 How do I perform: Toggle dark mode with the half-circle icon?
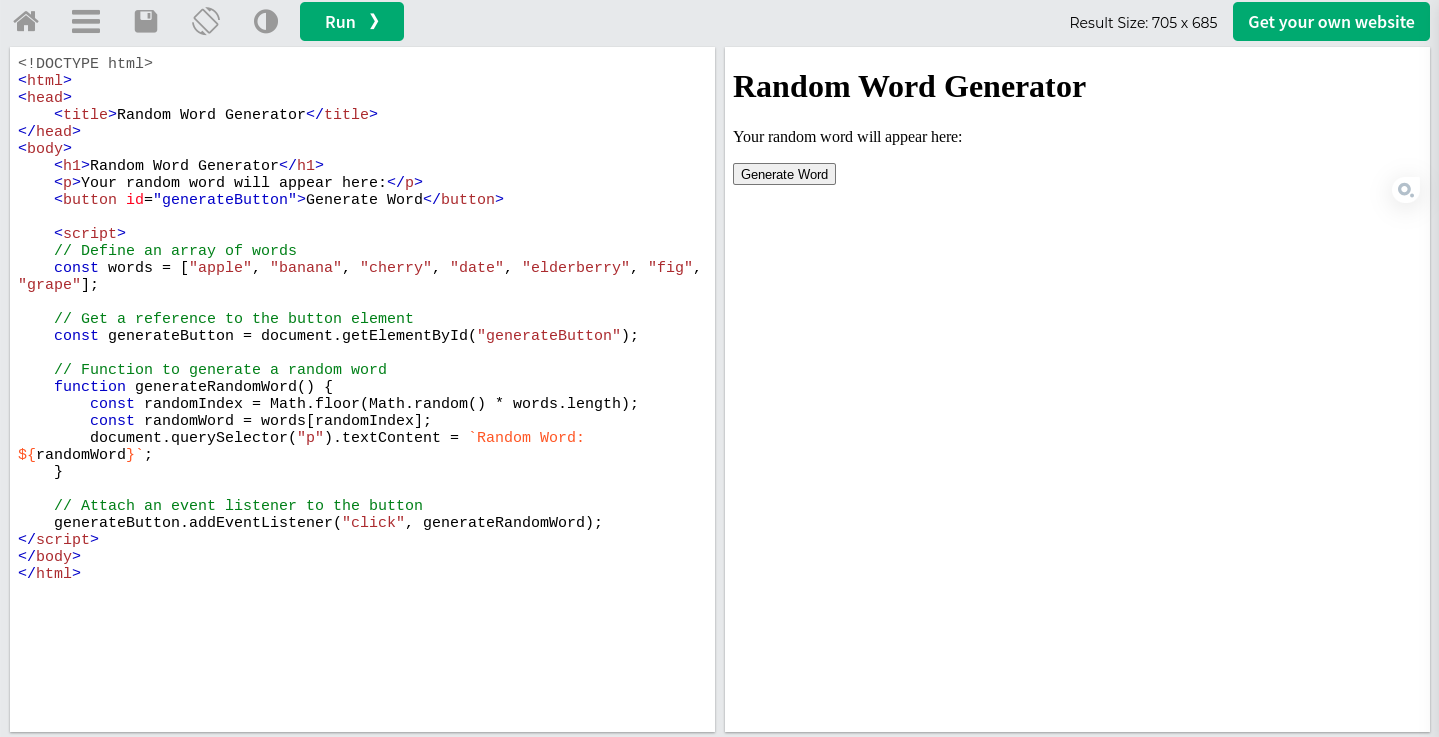click(265, 21)
